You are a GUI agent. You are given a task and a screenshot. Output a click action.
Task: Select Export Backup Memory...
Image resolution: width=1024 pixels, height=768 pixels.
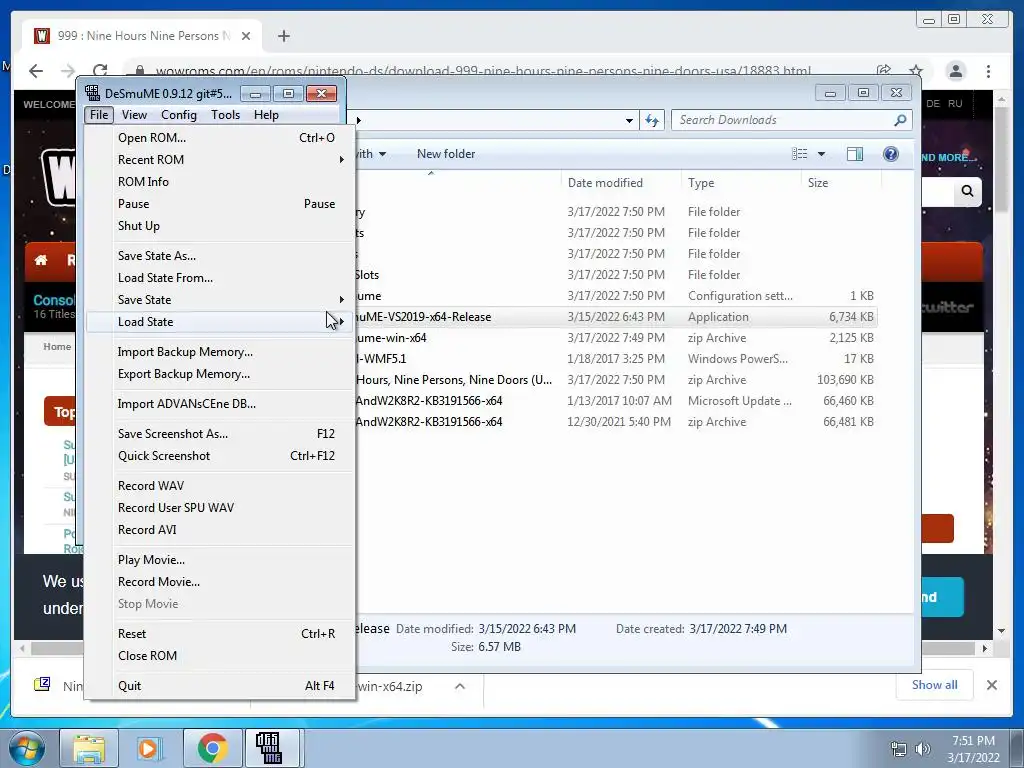[x=221, y=374]
